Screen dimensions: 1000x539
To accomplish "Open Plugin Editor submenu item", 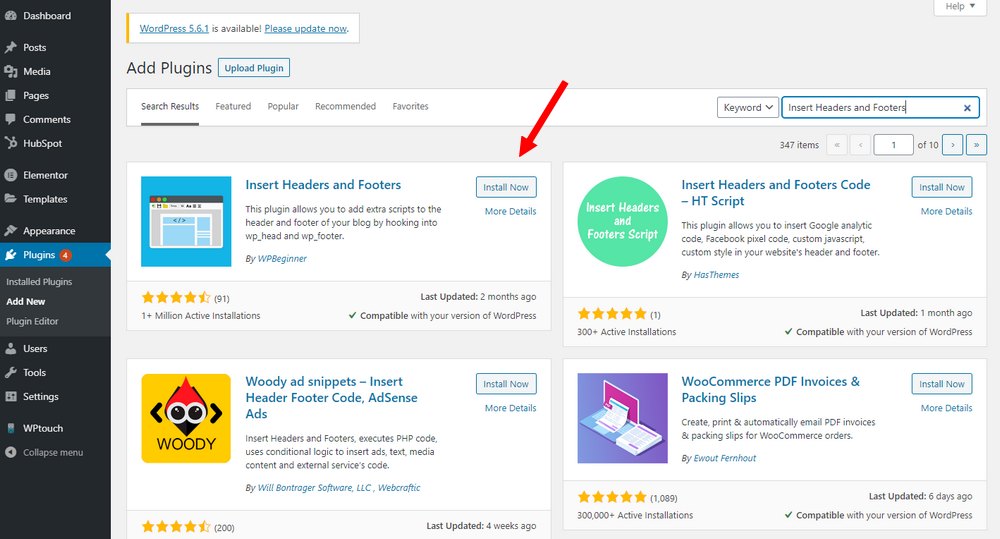I will [32, 321].
